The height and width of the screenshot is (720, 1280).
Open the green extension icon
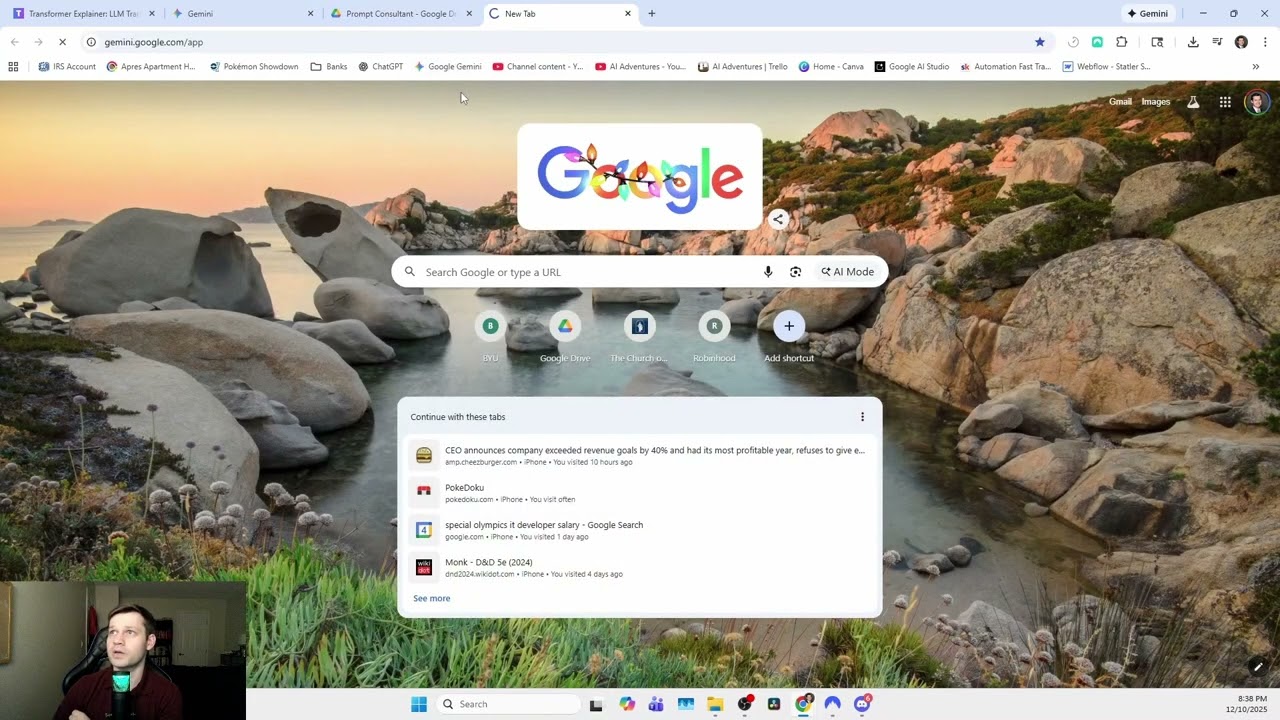click(1097, 42)
